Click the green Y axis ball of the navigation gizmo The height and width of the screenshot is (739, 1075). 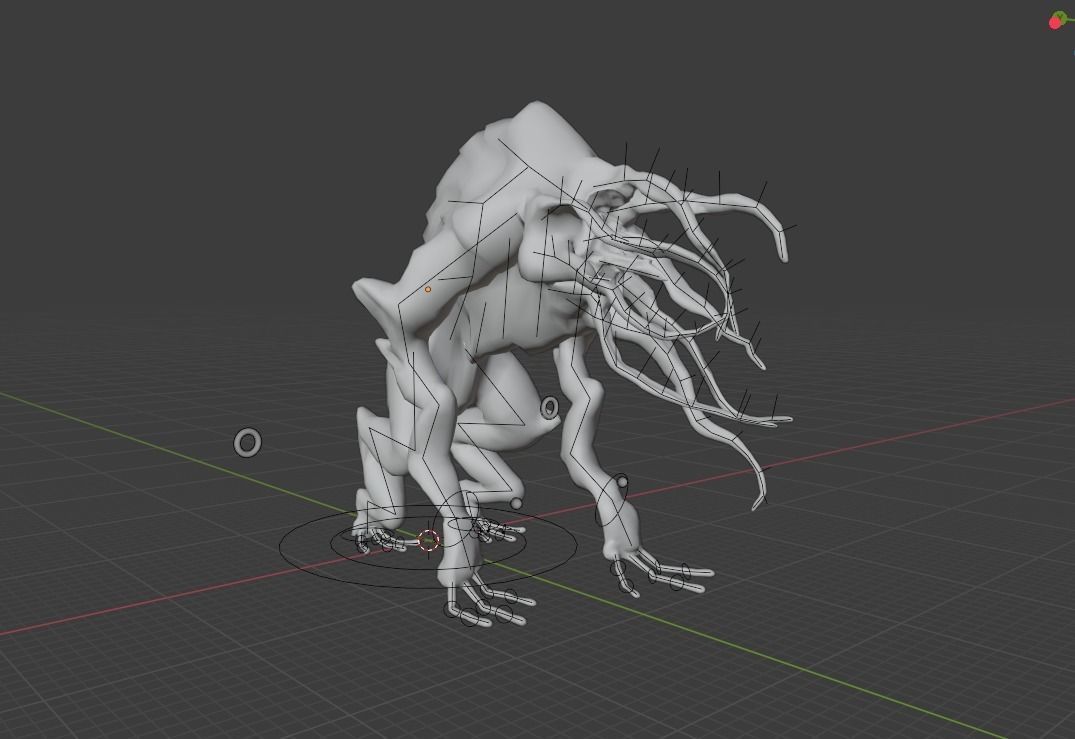click(x=1063, y=16)
